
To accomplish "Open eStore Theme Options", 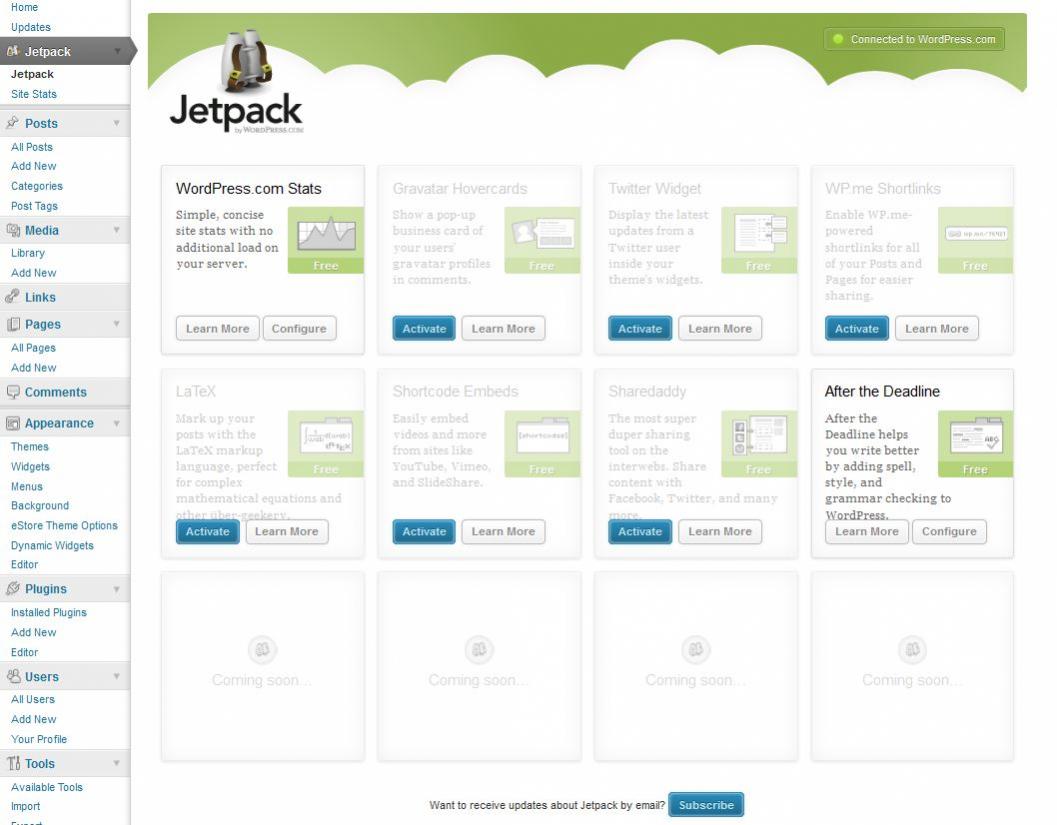I will pos(64,525).
